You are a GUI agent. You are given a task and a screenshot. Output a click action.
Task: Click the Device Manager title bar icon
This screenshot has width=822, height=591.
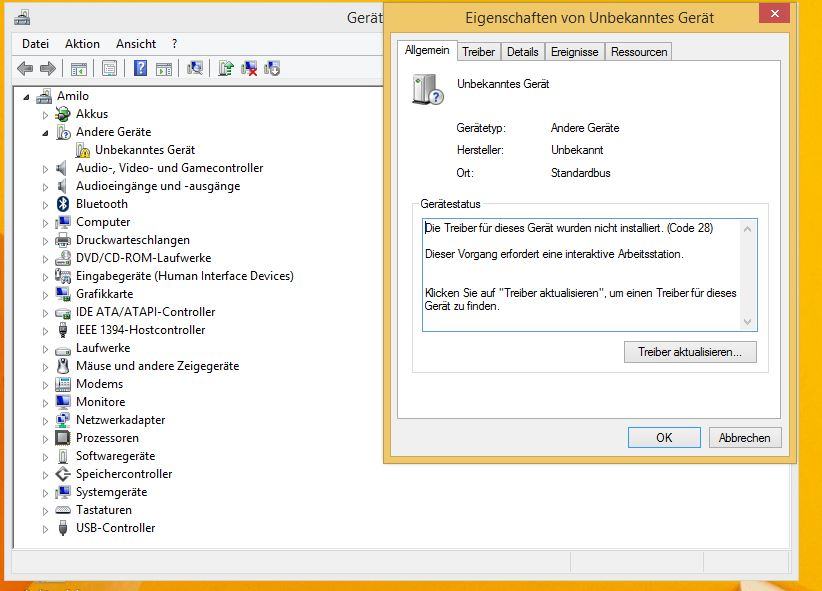tap(22, 18)
